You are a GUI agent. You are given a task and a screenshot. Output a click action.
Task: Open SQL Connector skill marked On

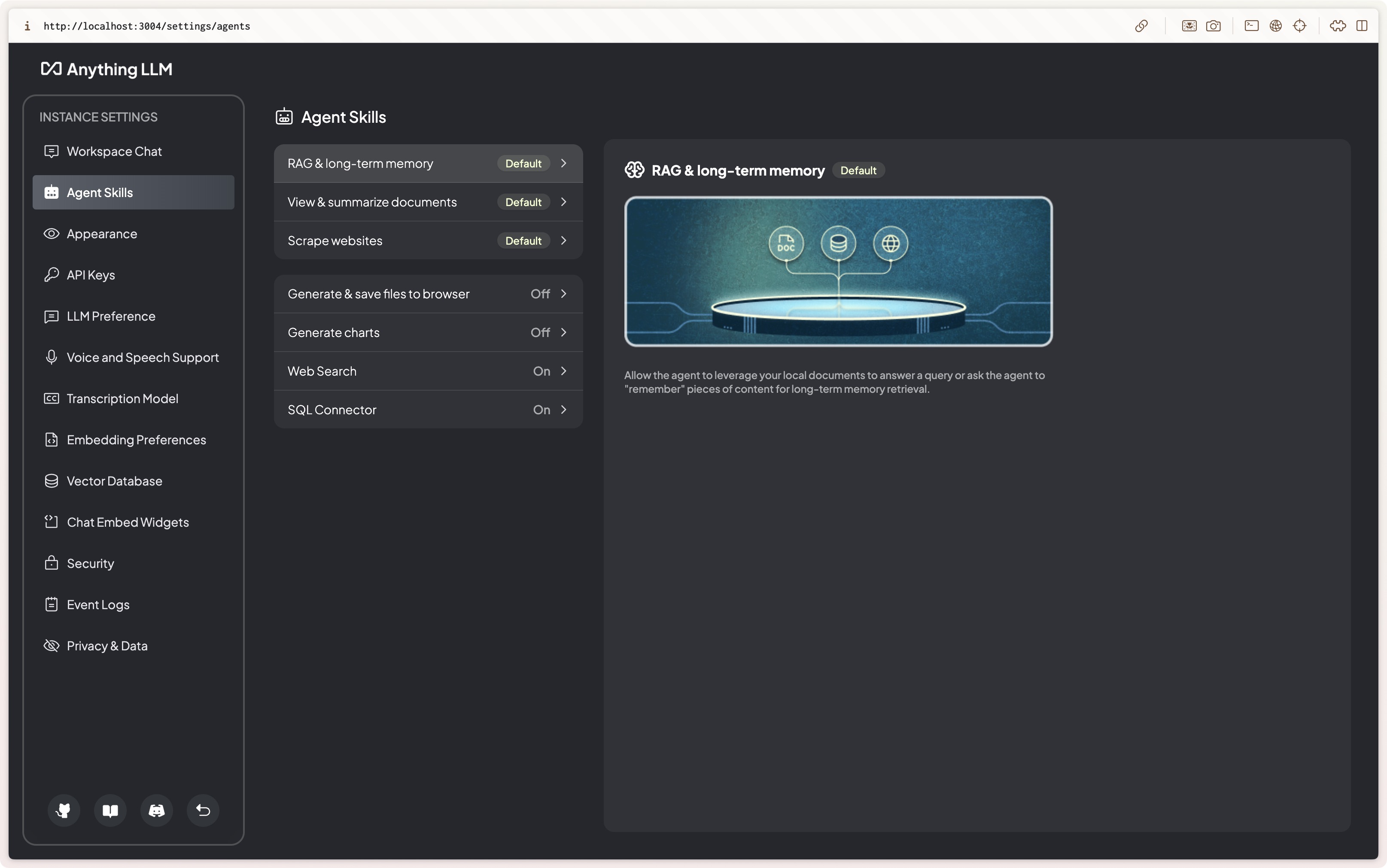pos(428,409)
